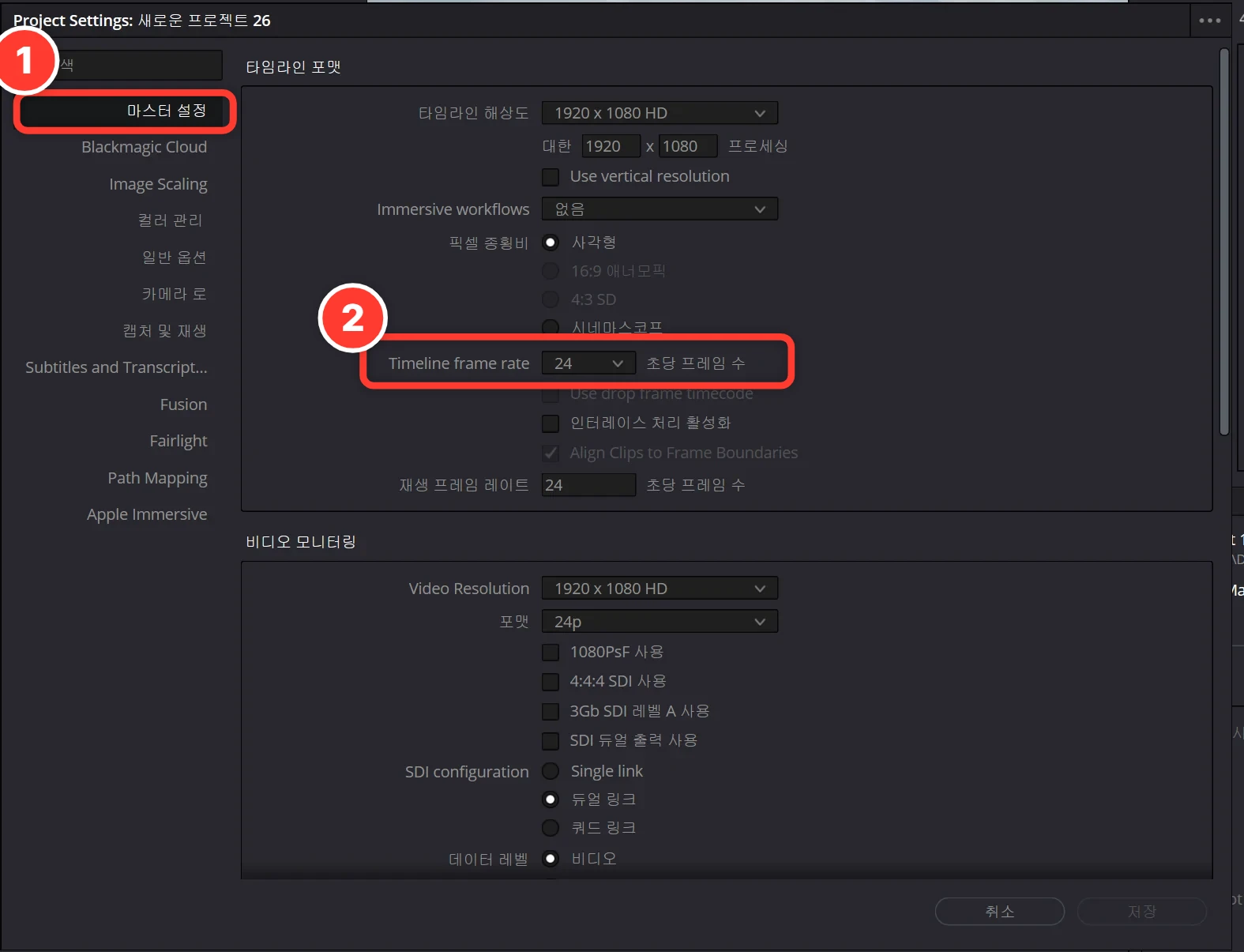
Task: Open 카메라 로 settings
Action: tap(174, 294)
